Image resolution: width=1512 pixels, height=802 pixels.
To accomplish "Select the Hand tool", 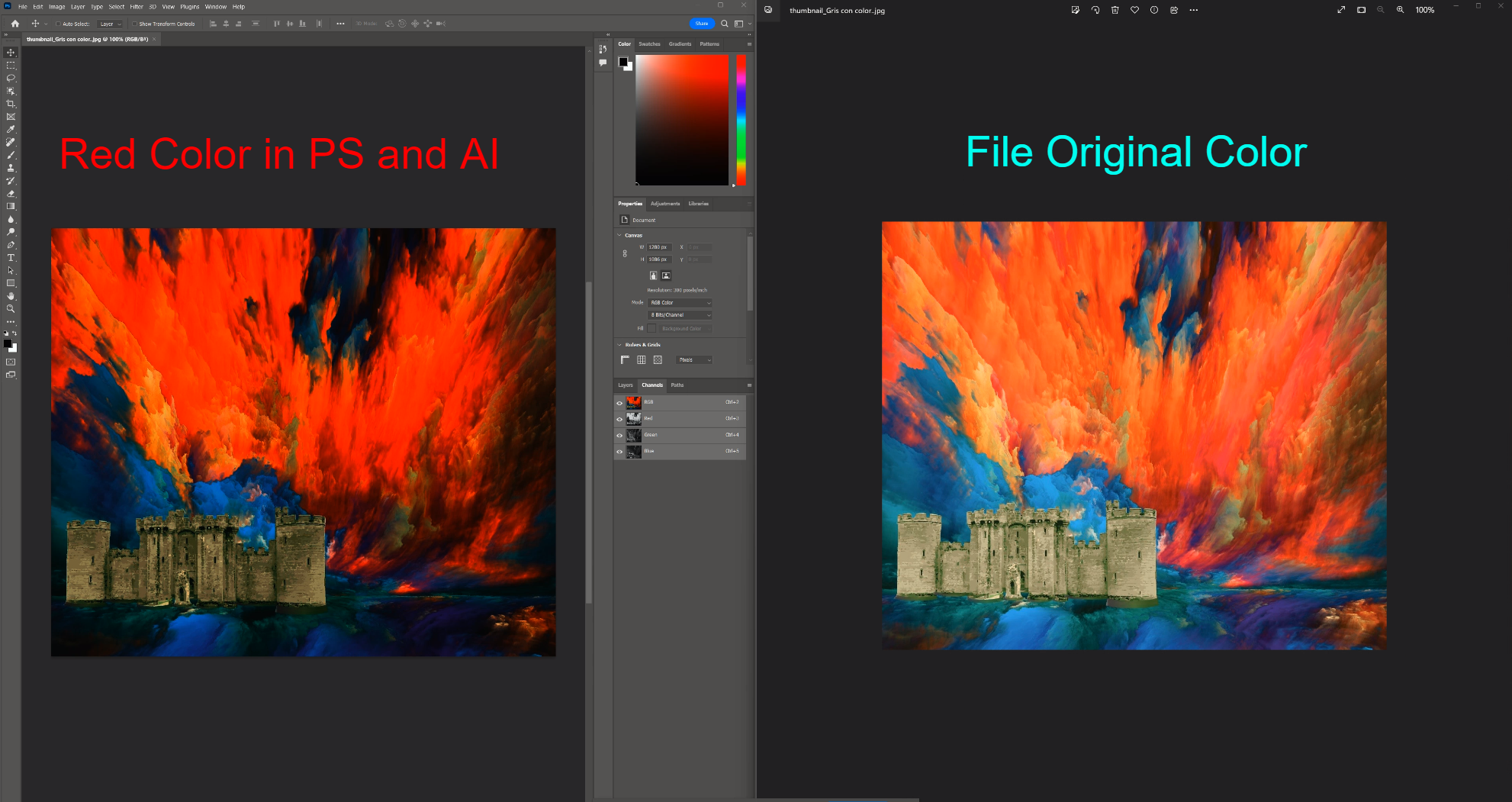I will (11, 296).
